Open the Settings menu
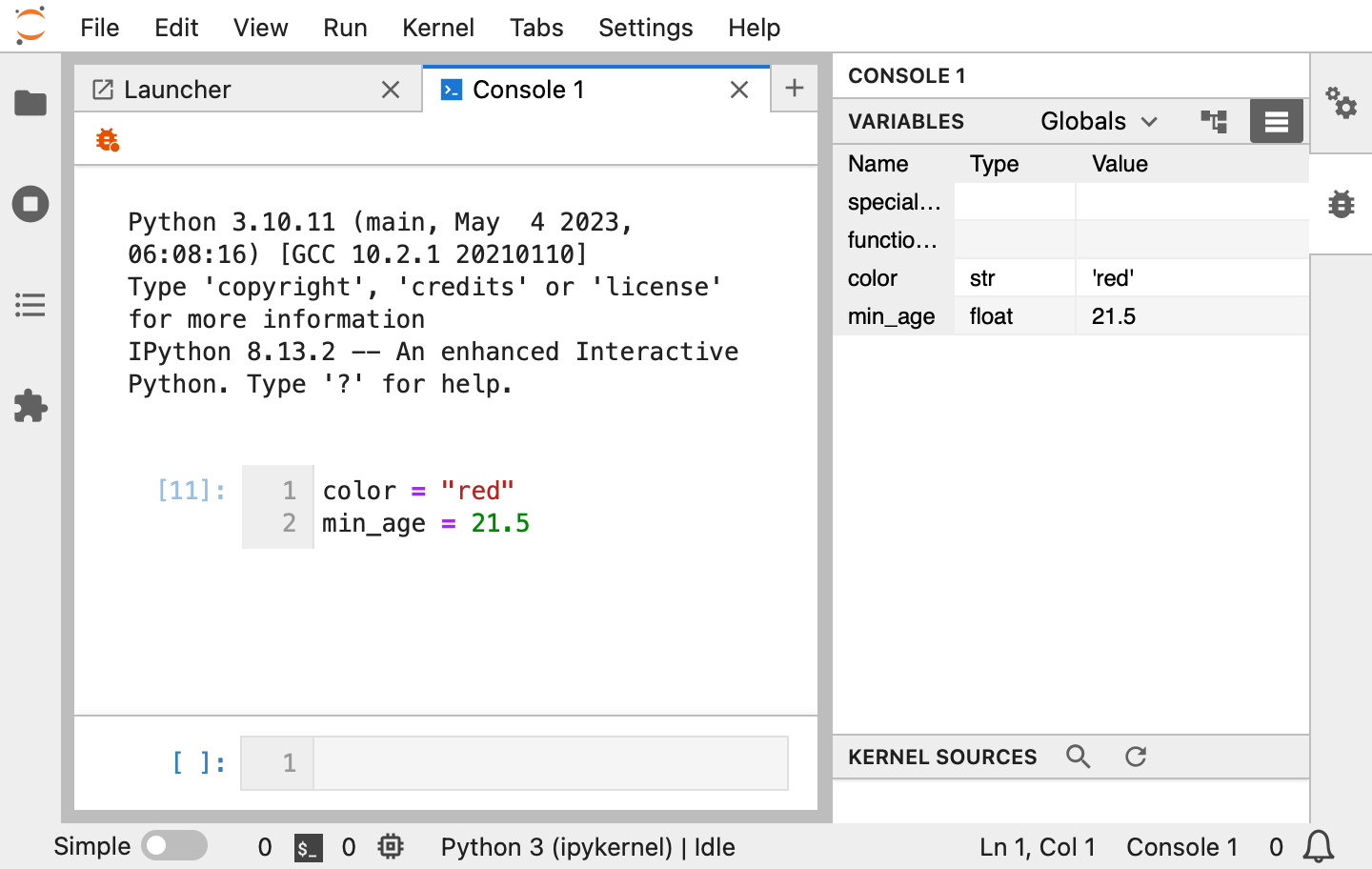The width and height of the screenshot is (1372, 869). 646,28
